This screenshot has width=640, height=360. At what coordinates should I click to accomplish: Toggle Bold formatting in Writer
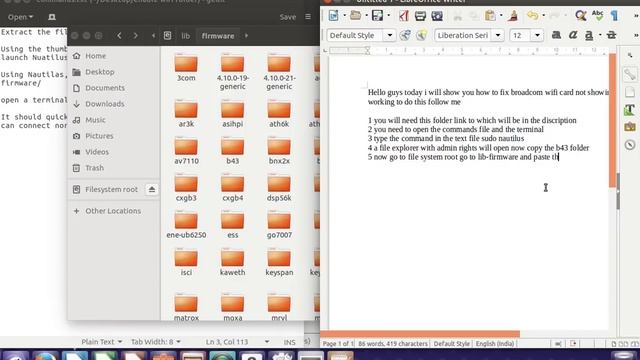click(556, 35)
